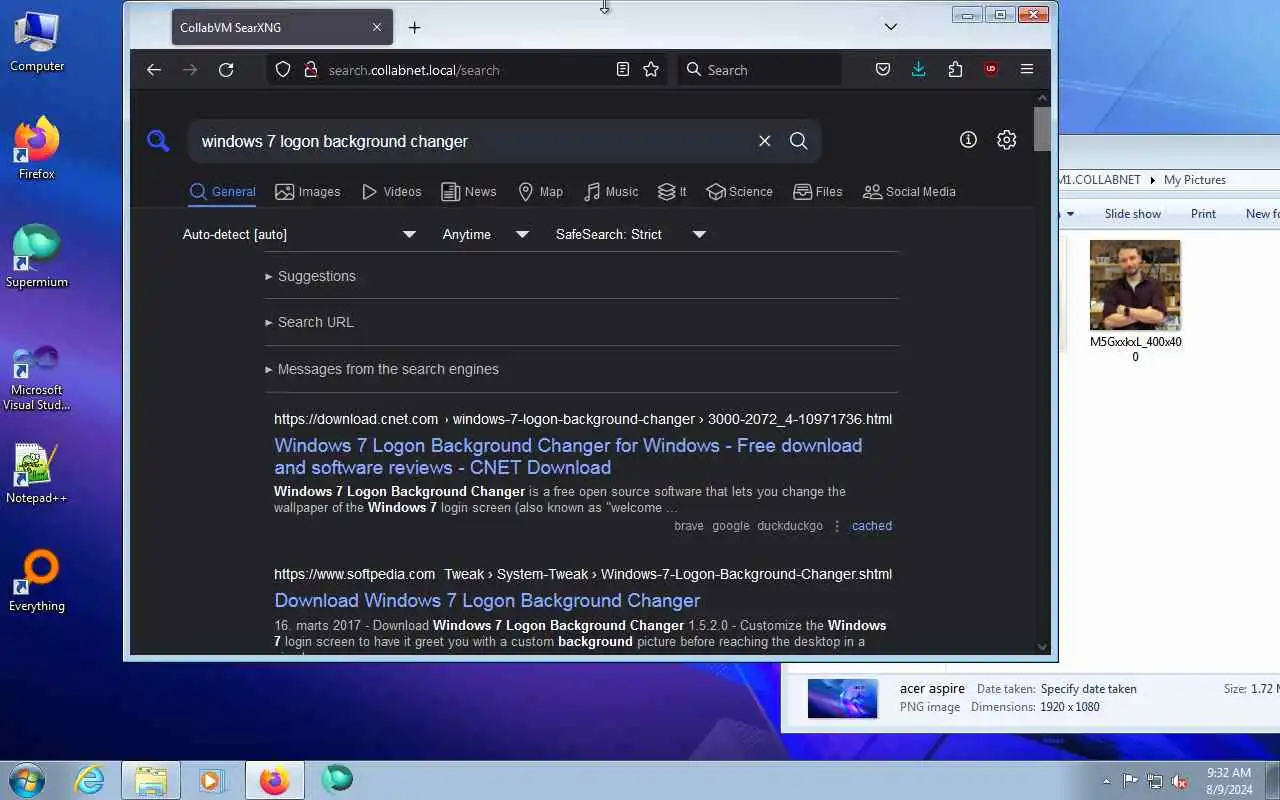Reload the page in Firefox

click(226, 70)
